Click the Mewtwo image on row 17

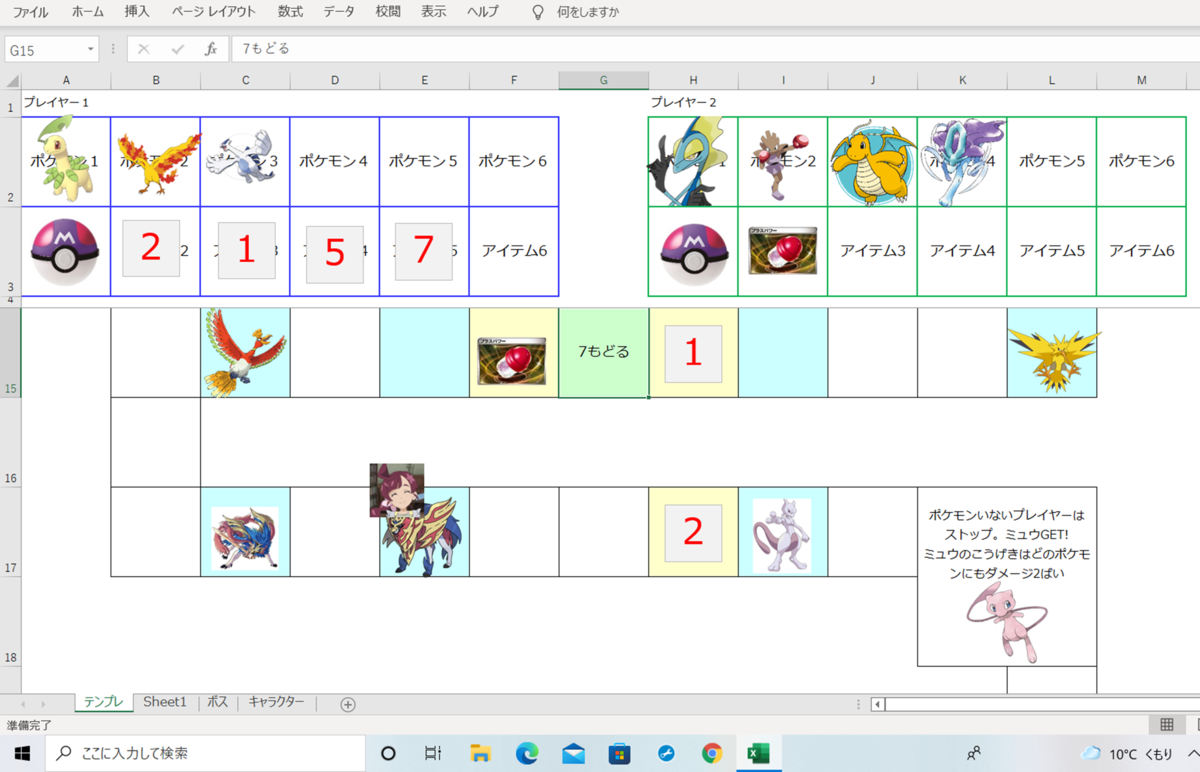point(781,536)
